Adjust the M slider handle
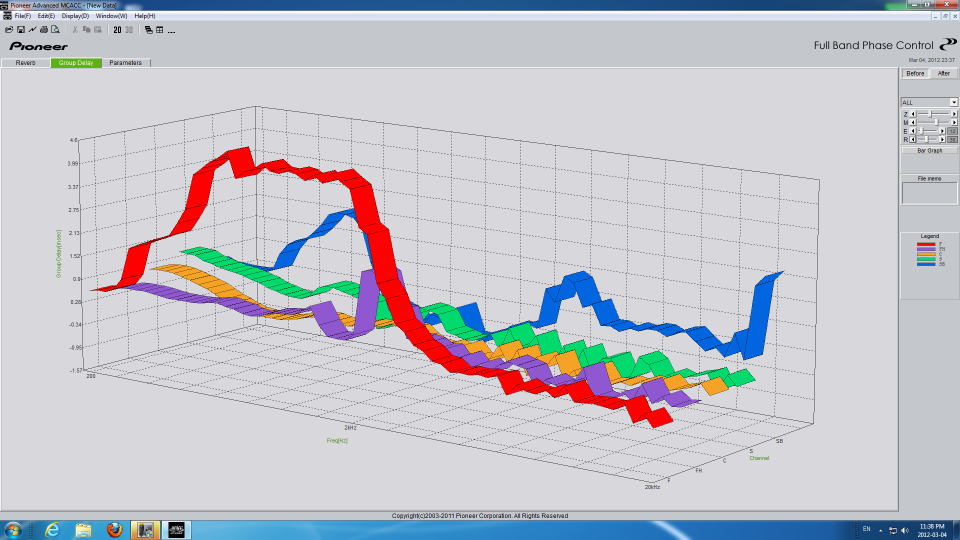The image size is (960, 540). click(937, 122)
